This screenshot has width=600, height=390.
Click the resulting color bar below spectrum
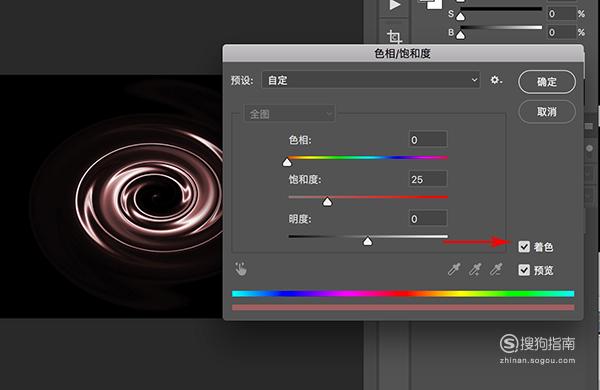[x=403, y=307]
